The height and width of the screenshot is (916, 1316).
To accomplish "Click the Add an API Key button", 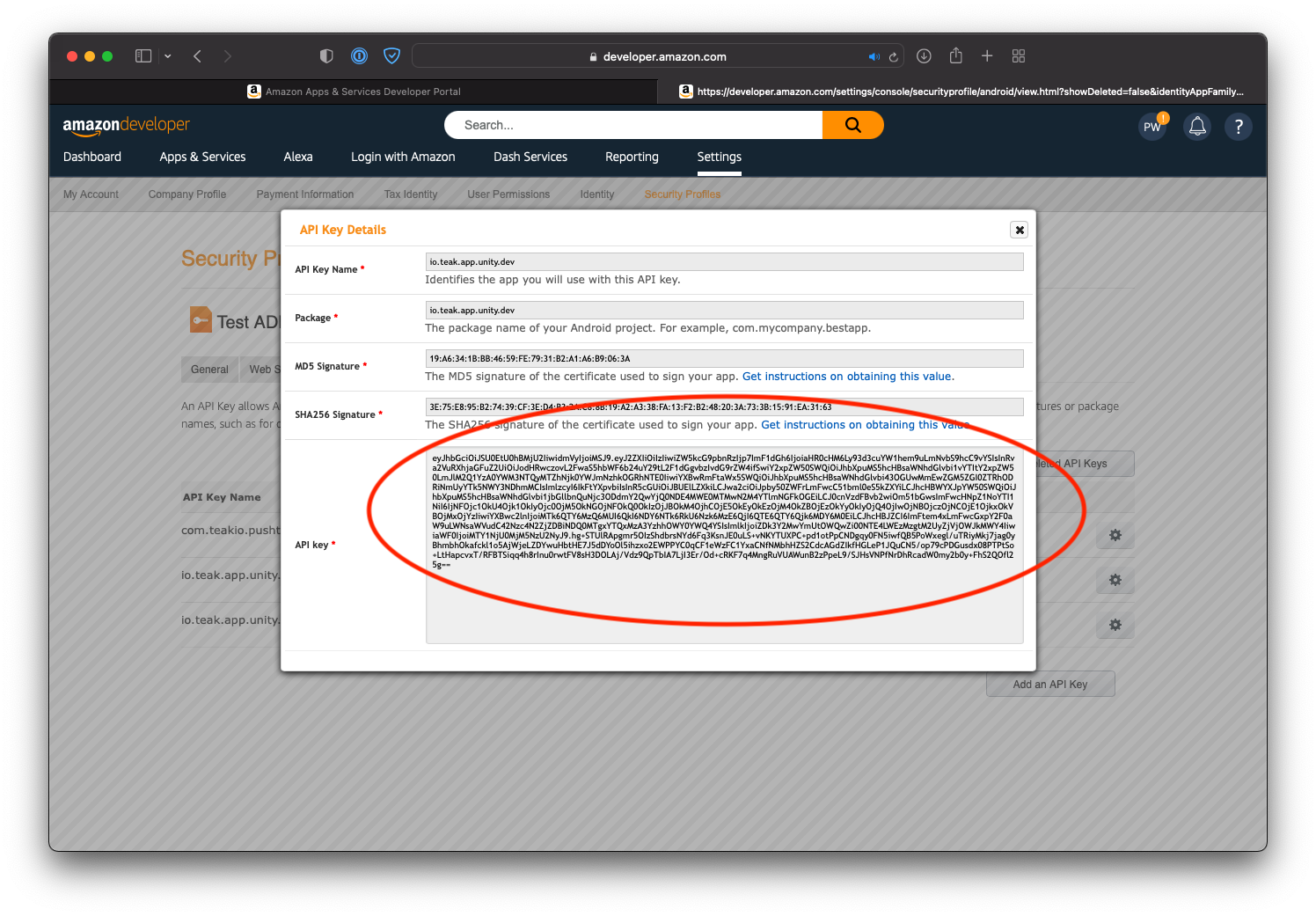I will click(1050, 685).
